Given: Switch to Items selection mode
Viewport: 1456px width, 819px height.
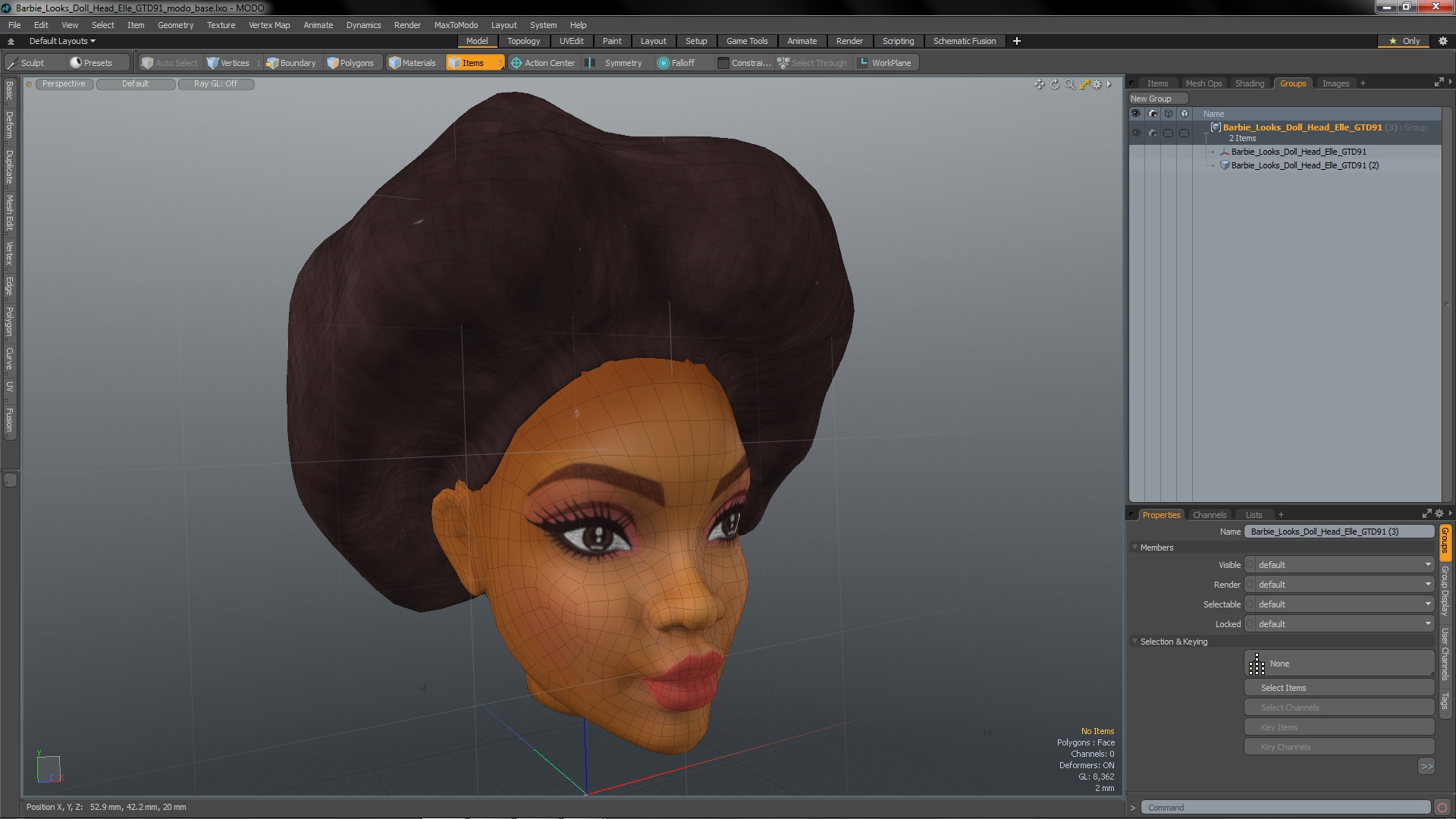Looking at the screenshot, I should click(x=474, y=63).
